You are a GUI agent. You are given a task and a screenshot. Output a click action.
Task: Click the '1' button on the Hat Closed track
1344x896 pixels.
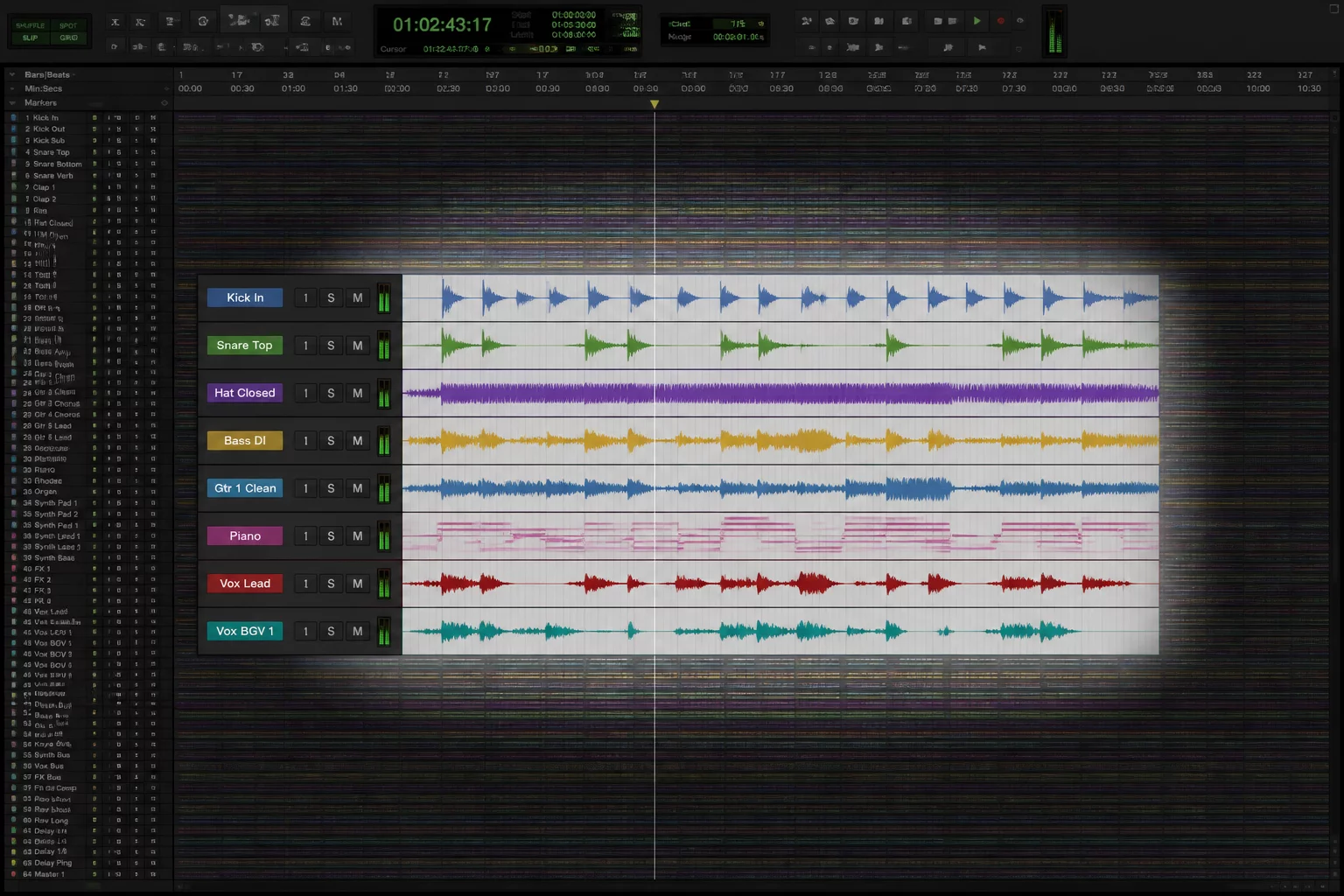pyautogui.click(x=305, y=393)
